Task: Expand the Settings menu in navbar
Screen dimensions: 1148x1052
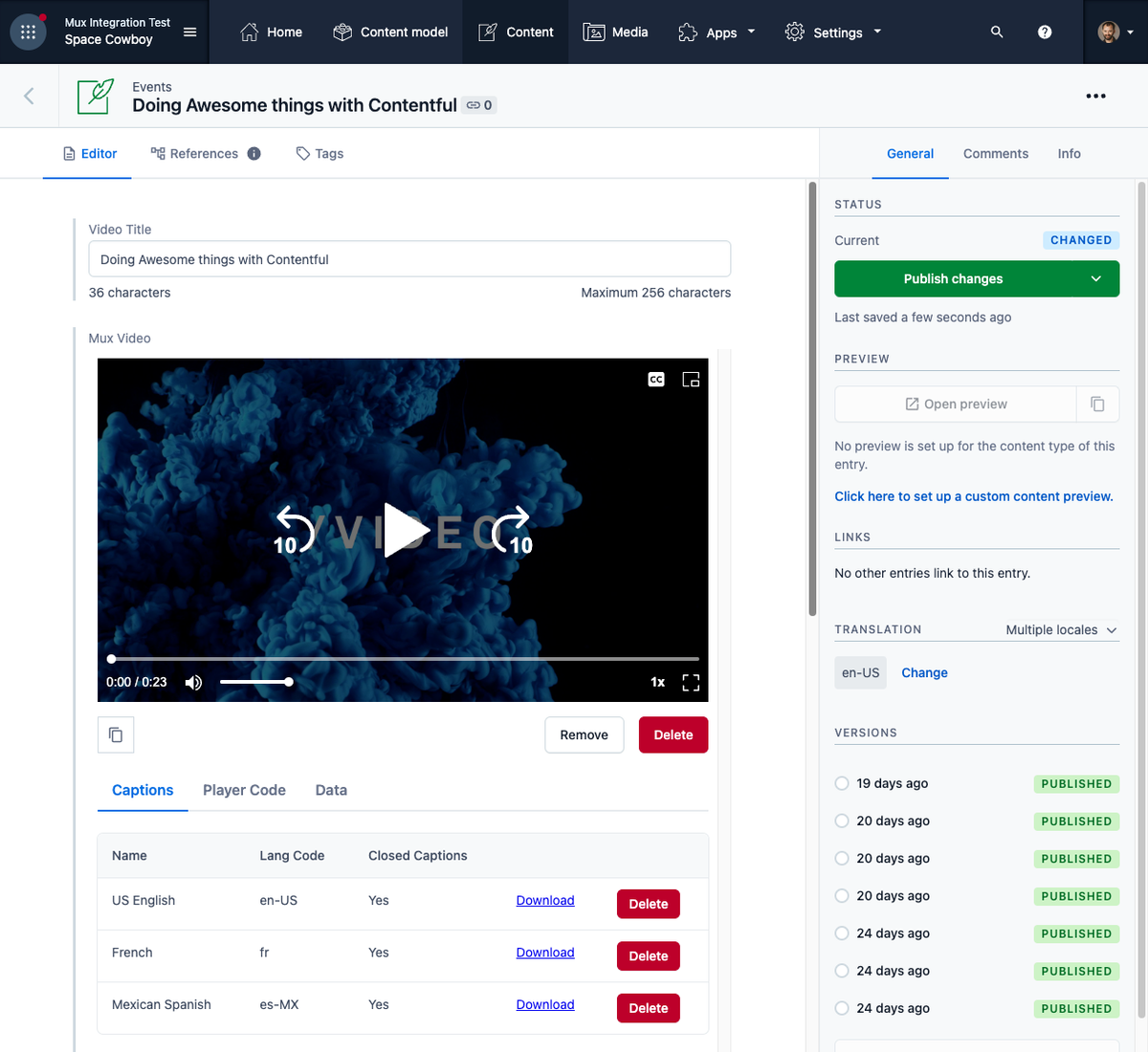Action: [x=833, y=32]
